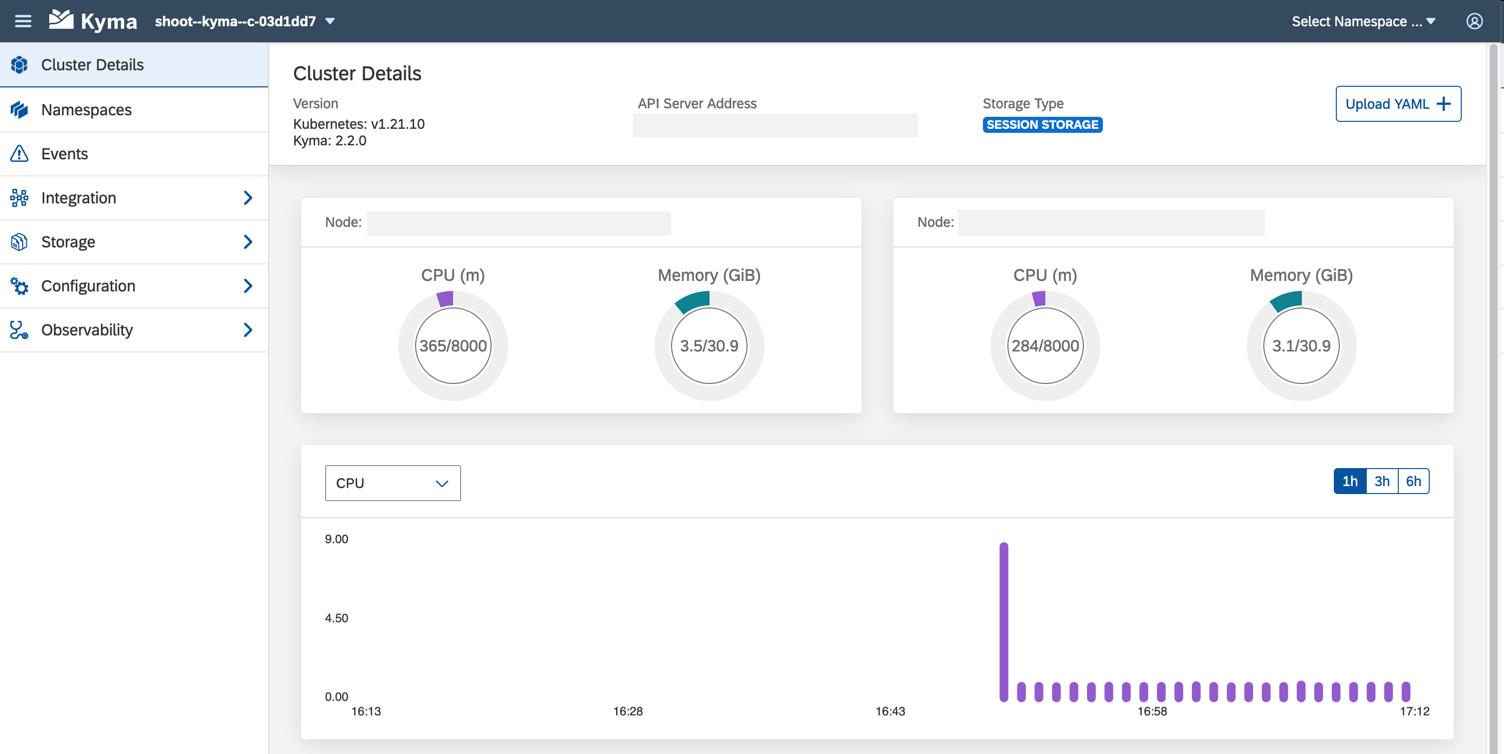Viewport: 1504px width, 754px height.
Task: Click the 284/8000 CPU gauge
Action: pyautogui.click(x=1045, y=346)
